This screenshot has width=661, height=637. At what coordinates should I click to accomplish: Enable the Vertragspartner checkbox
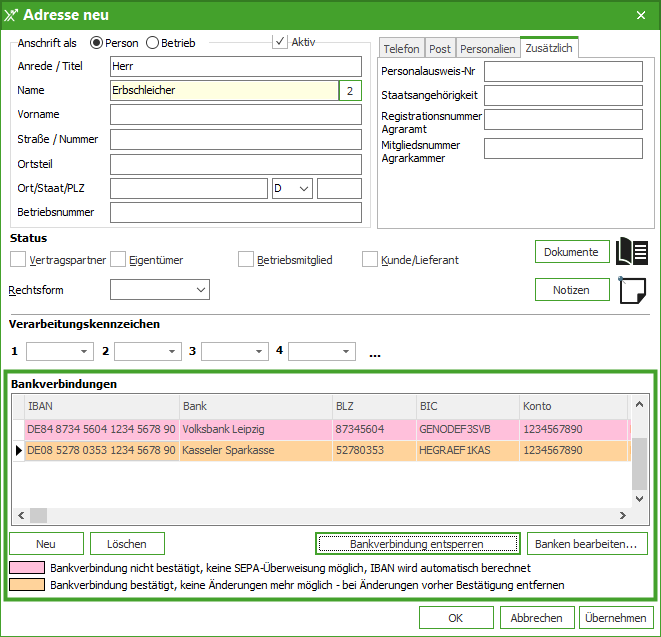pos(18,260)
